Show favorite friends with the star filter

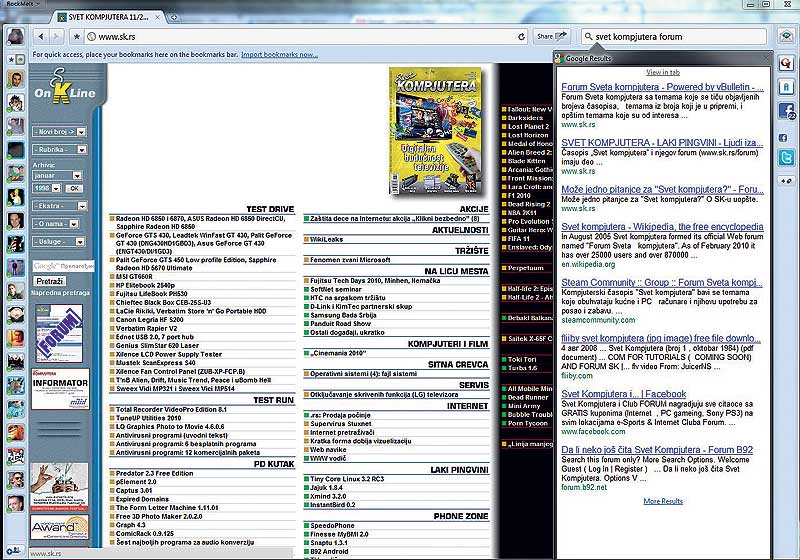[11, 60]
